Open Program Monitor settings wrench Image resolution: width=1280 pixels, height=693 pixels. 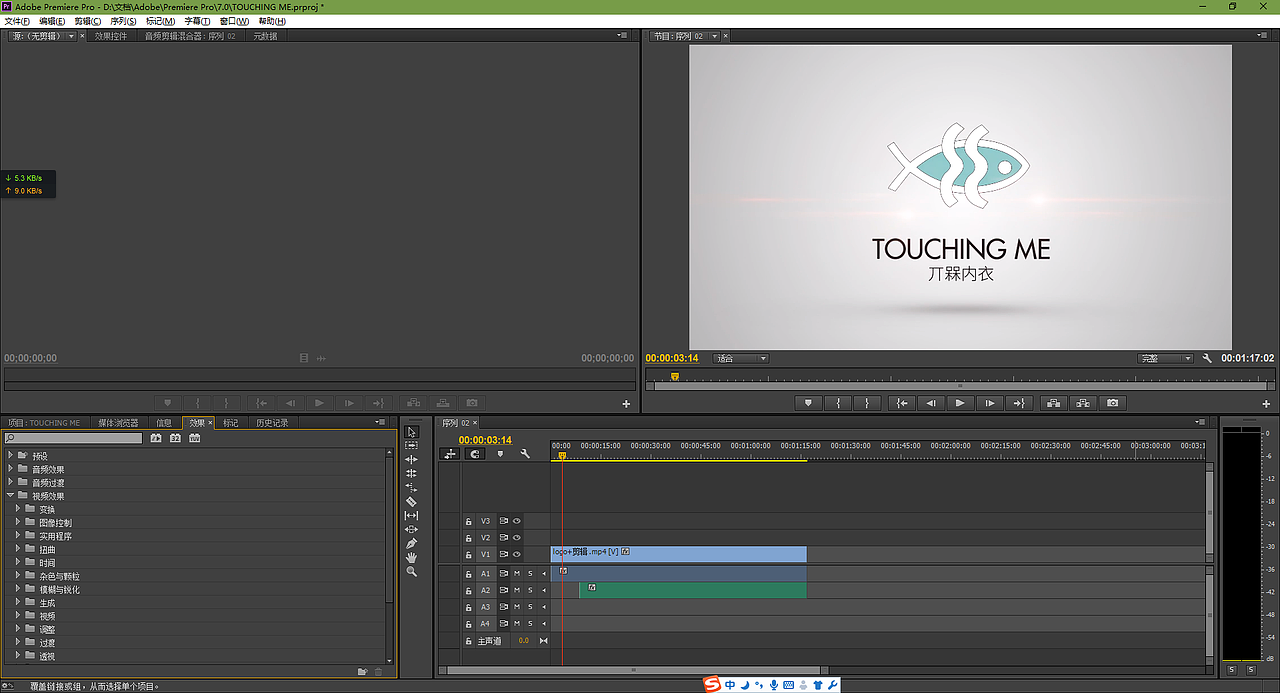[x=1207, y=358]
